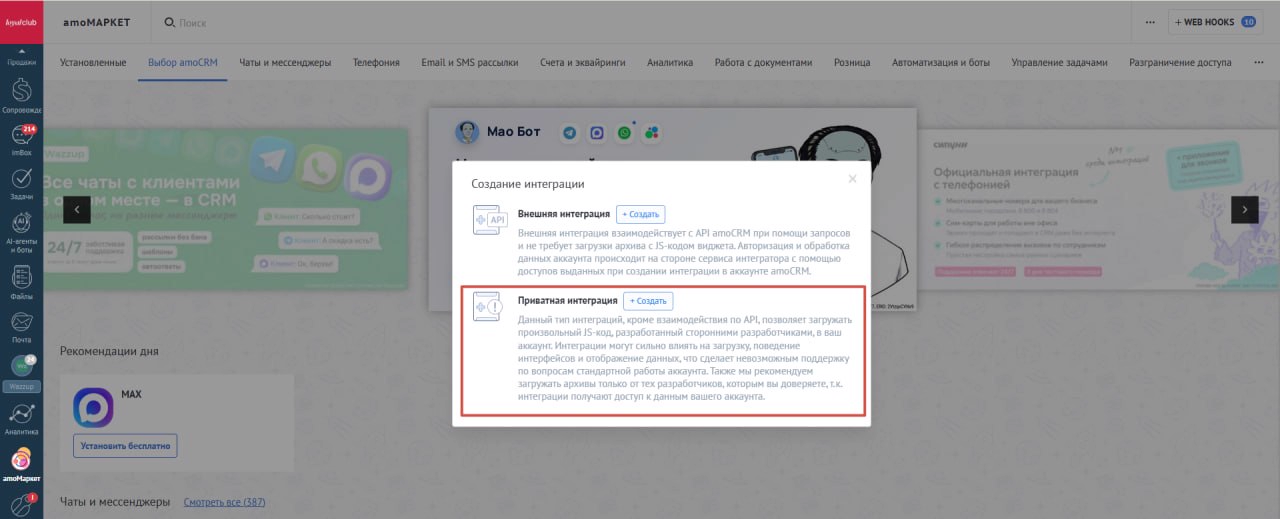This screenshot has width=1280, height=519.
Task: Open the imBox chat icon in sidebar
Action: [x=21, y=141]
